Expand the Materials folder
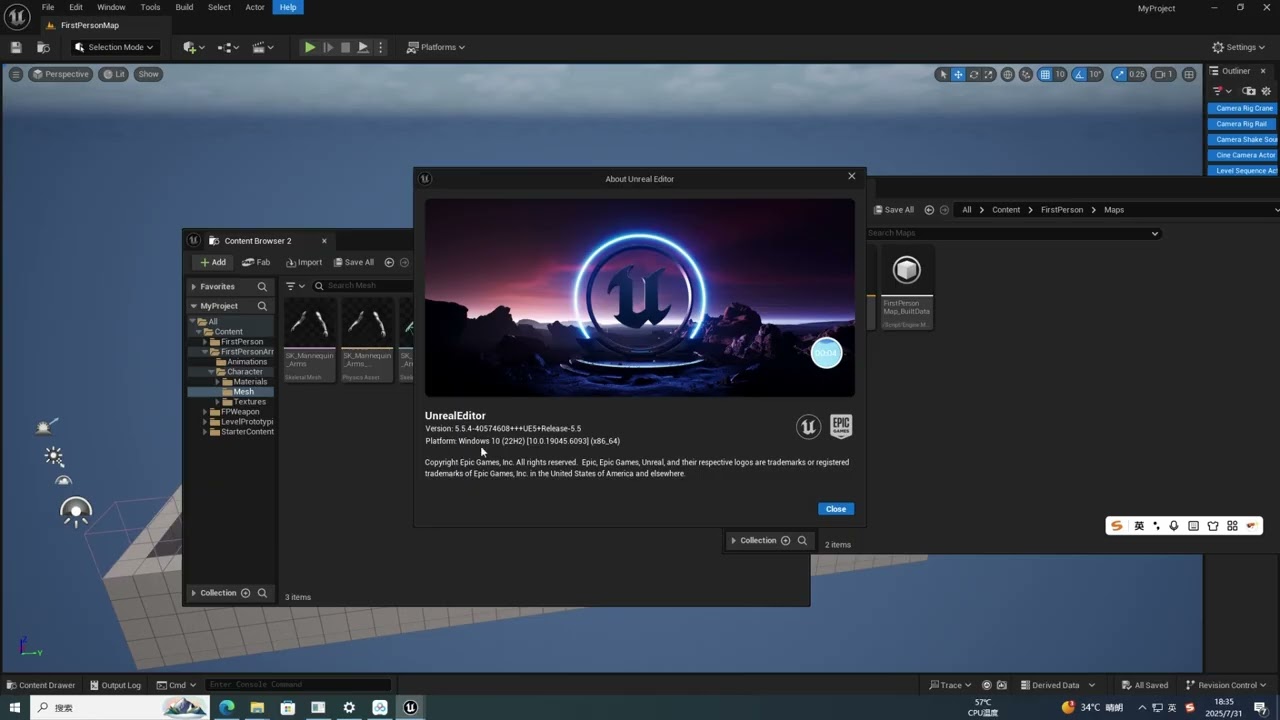This screenshot has height=720, width=1280. 217,382
